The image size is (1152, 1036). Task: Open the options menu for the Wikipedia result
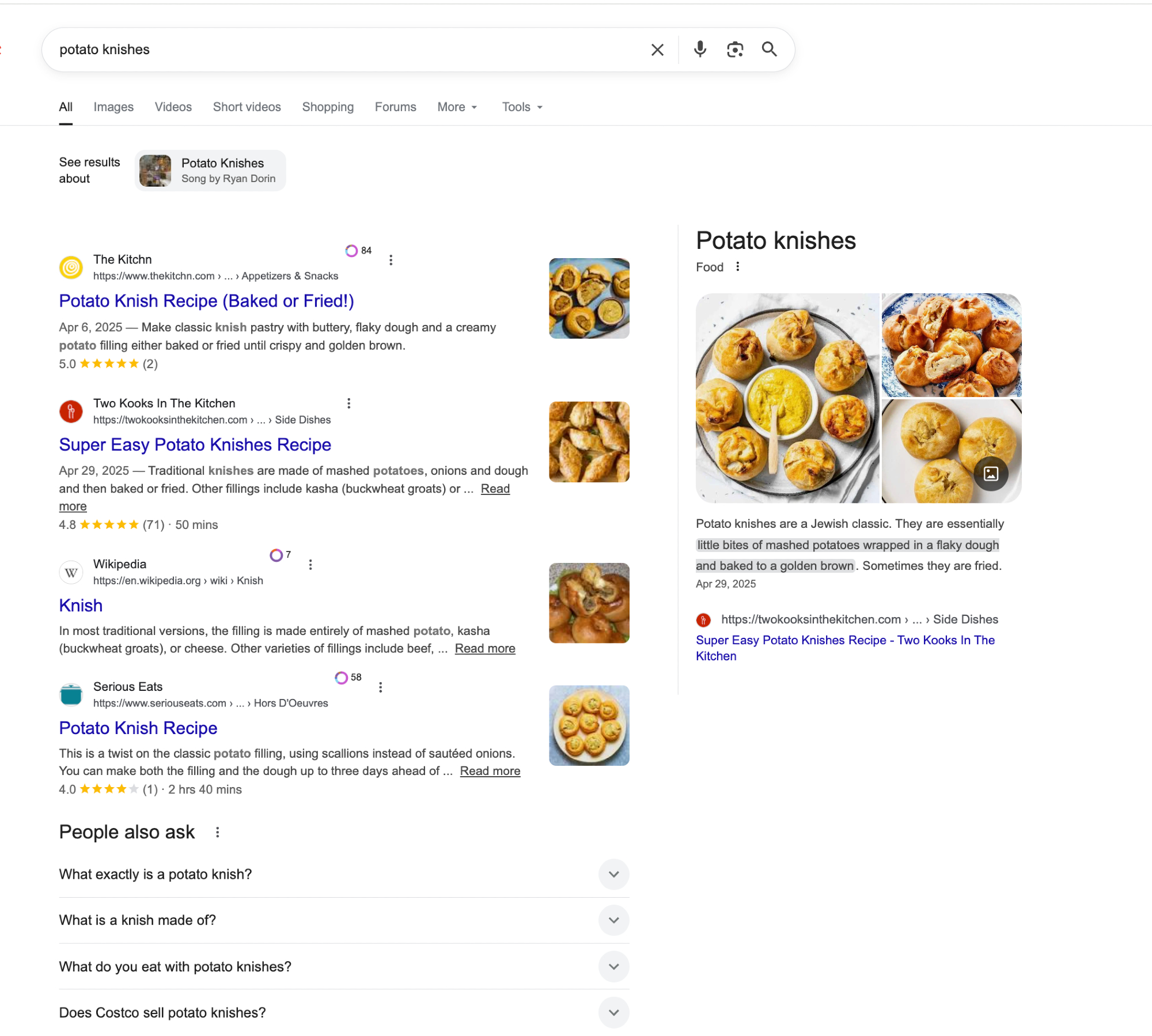310,565
